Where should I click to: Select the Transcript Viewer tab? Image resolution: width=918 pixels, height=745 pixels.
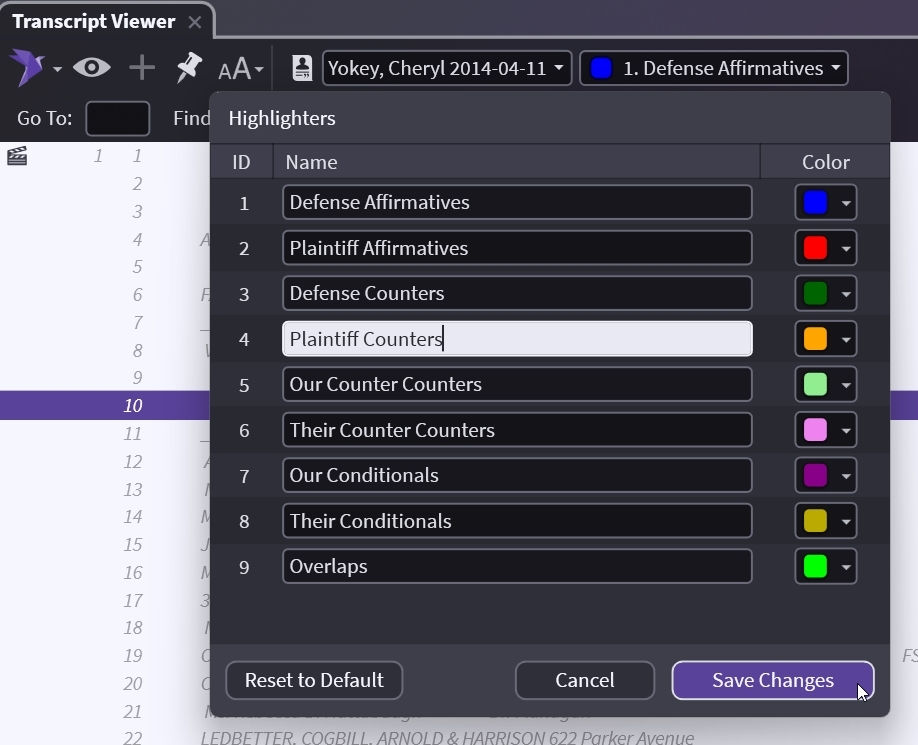(93, 22)
